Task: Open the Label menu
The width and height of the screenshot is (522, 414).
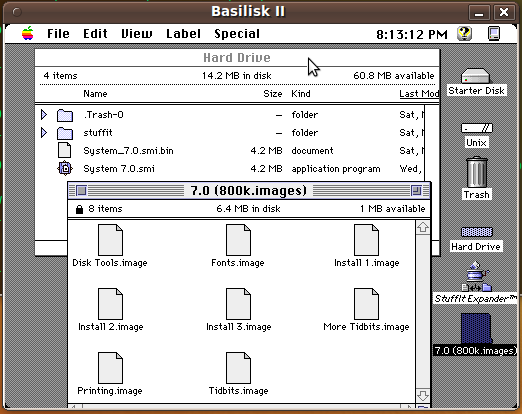Action: click(x=183, y=34)
